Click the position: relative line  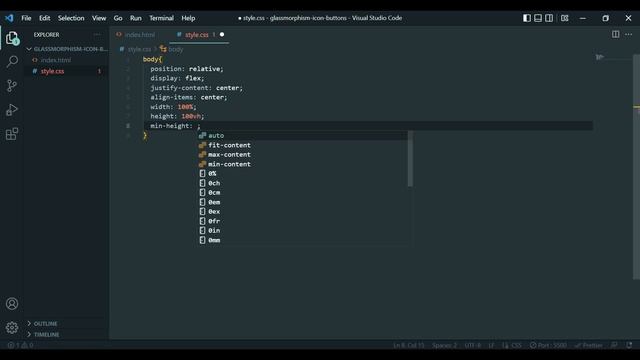coord(187,69)
